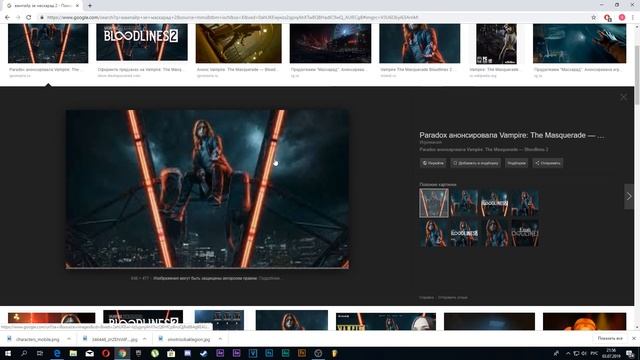Open the Chrome profile avatar

[622, 18]
